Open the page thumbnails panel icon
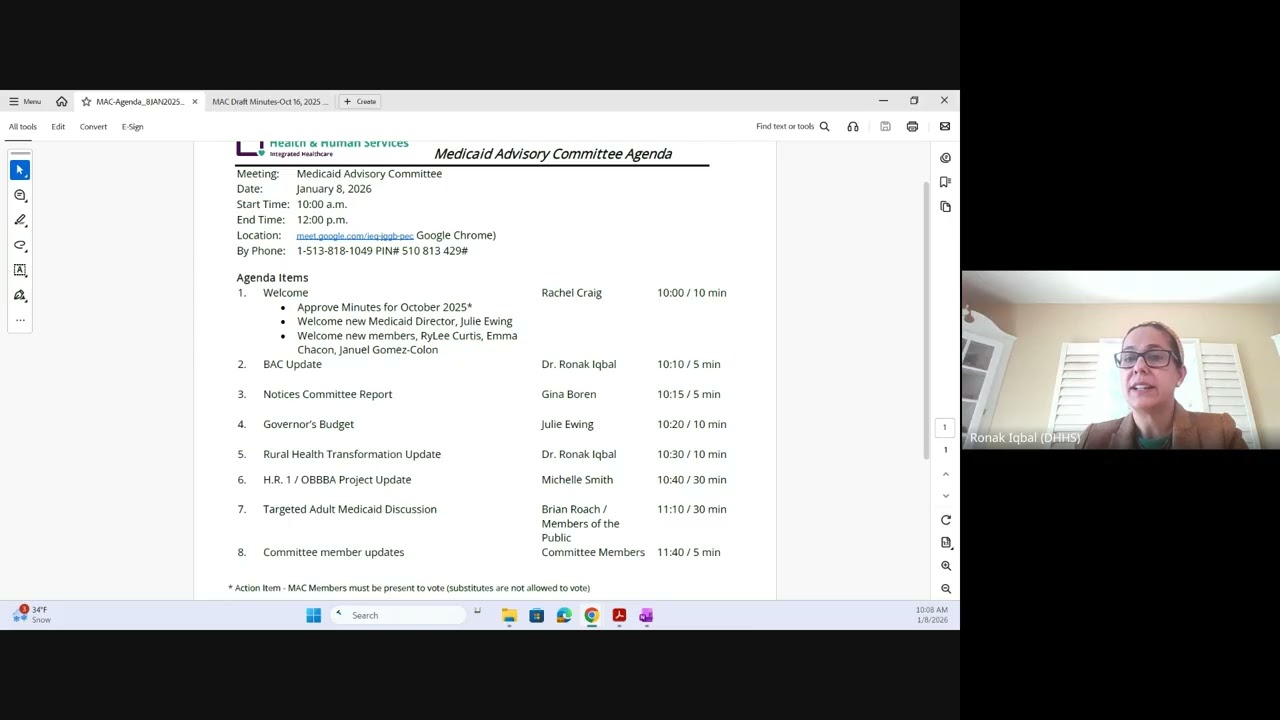 point(945,206)
